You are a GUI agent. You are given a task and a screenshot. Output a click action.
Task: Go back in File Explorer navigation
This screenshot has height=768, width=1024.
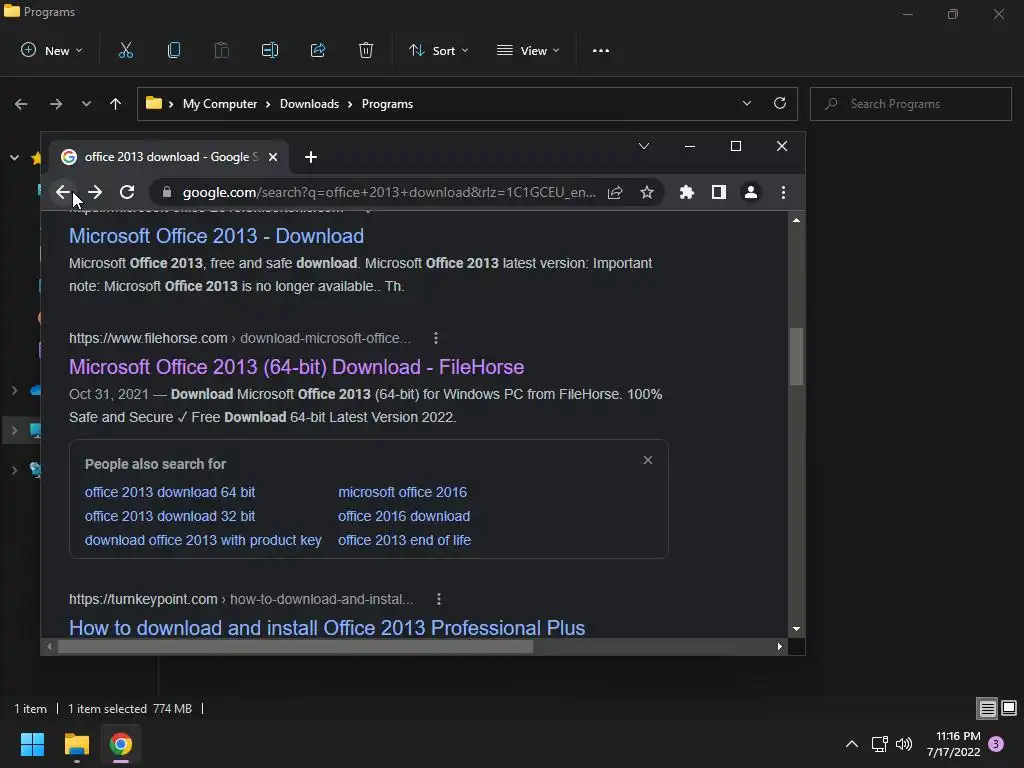point(21,104)
